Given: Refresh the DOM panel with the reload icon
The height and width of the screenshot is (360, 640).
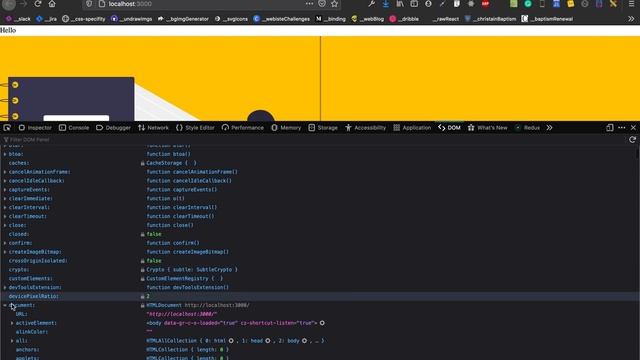Looking at the screenshot, I should [632, 140].
